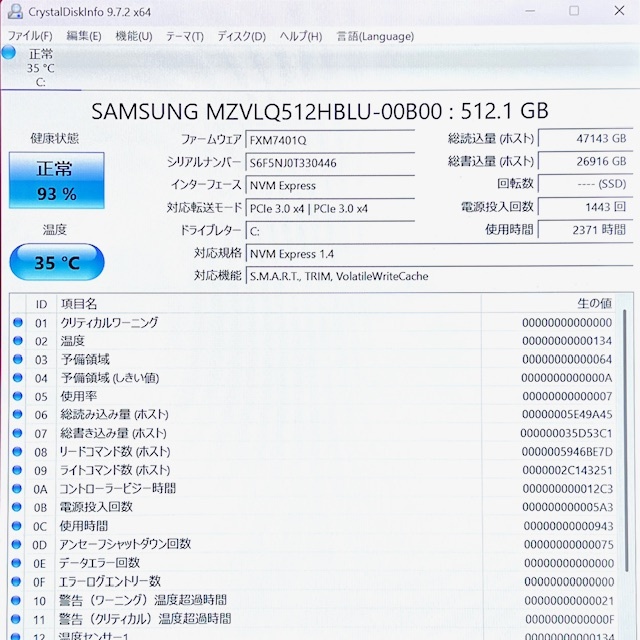Screen dimensions: 640x640
Task: Select the 総書き込み量 (ホスト) row 07
Action: [x=313, y=433]
